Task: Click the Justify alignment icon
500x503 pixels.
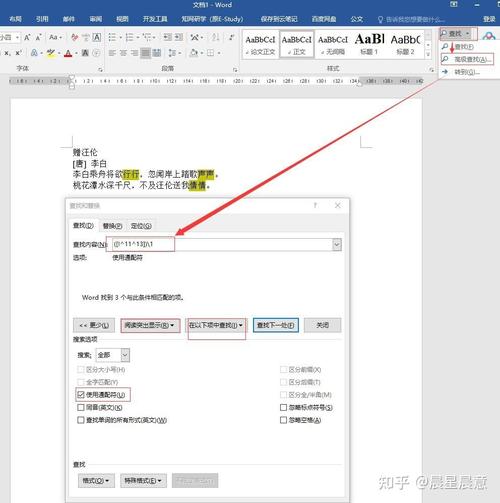Action: [x=145, y=53]
